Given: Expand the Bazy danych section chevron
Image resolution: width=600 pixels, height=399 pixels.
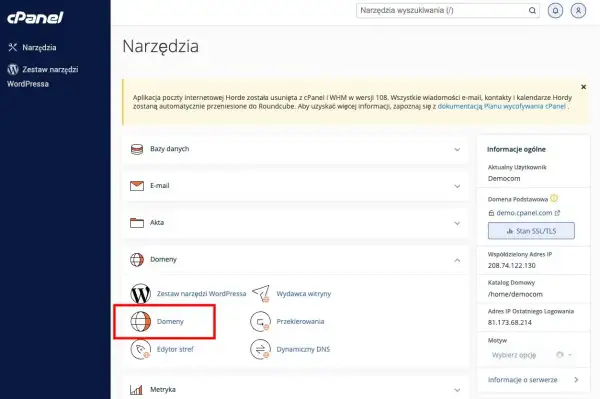Looking at the screenshot, I should (457, 150).
